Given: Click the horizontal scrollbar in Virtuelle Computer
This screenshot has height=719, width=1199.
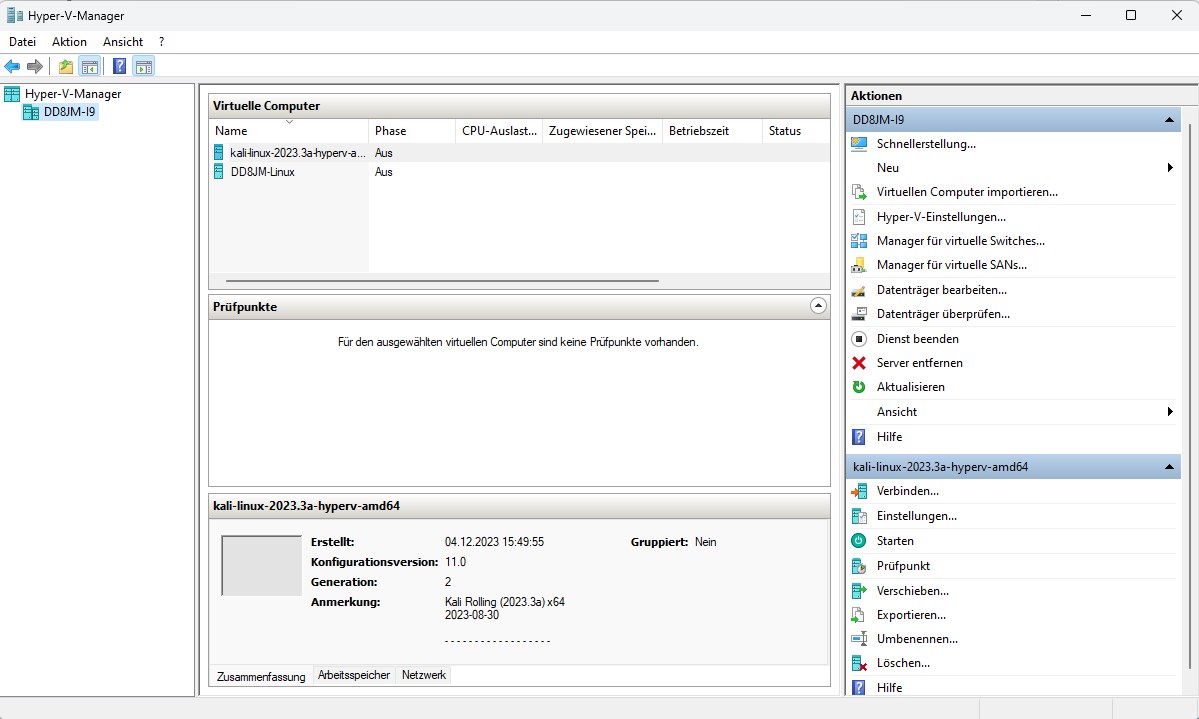Looking at the screenshot, I should tap(442, 281).
